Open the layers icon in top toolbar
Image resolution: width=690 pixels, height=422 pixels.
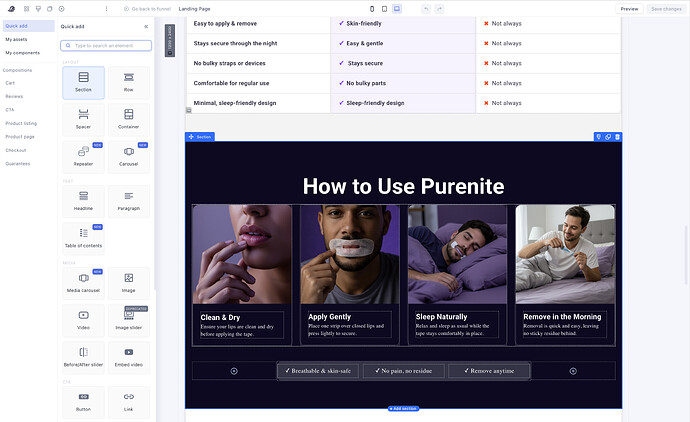[x=50, y=9]
